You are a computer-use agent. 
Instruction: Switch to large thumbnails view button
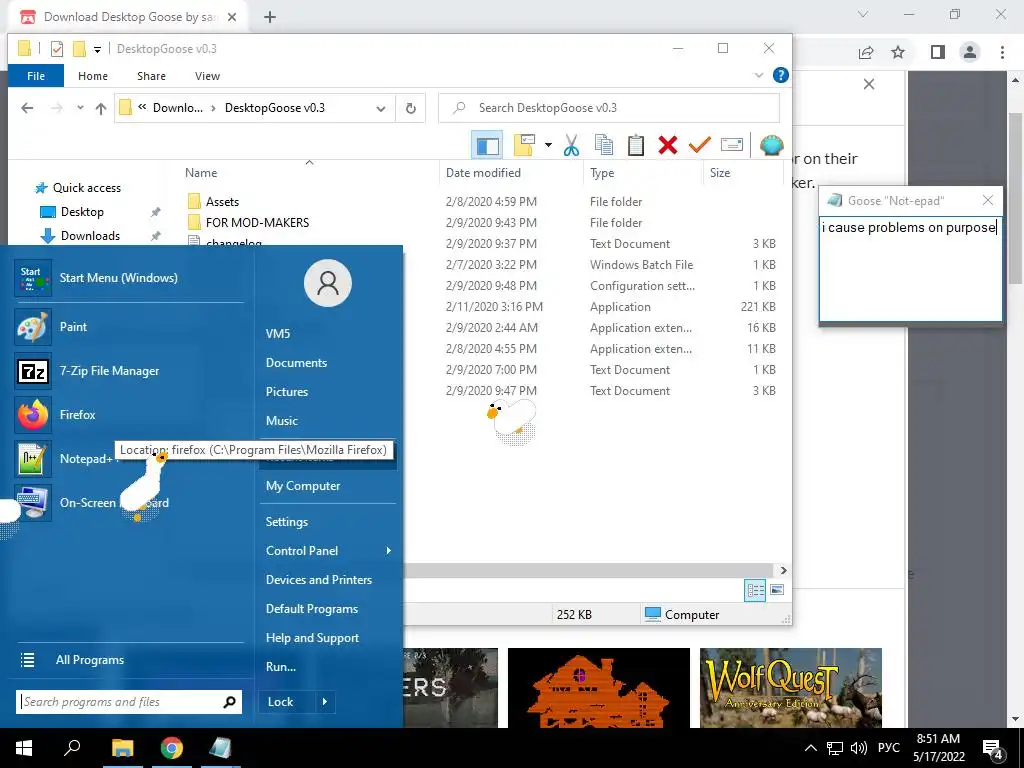(776, 590)
